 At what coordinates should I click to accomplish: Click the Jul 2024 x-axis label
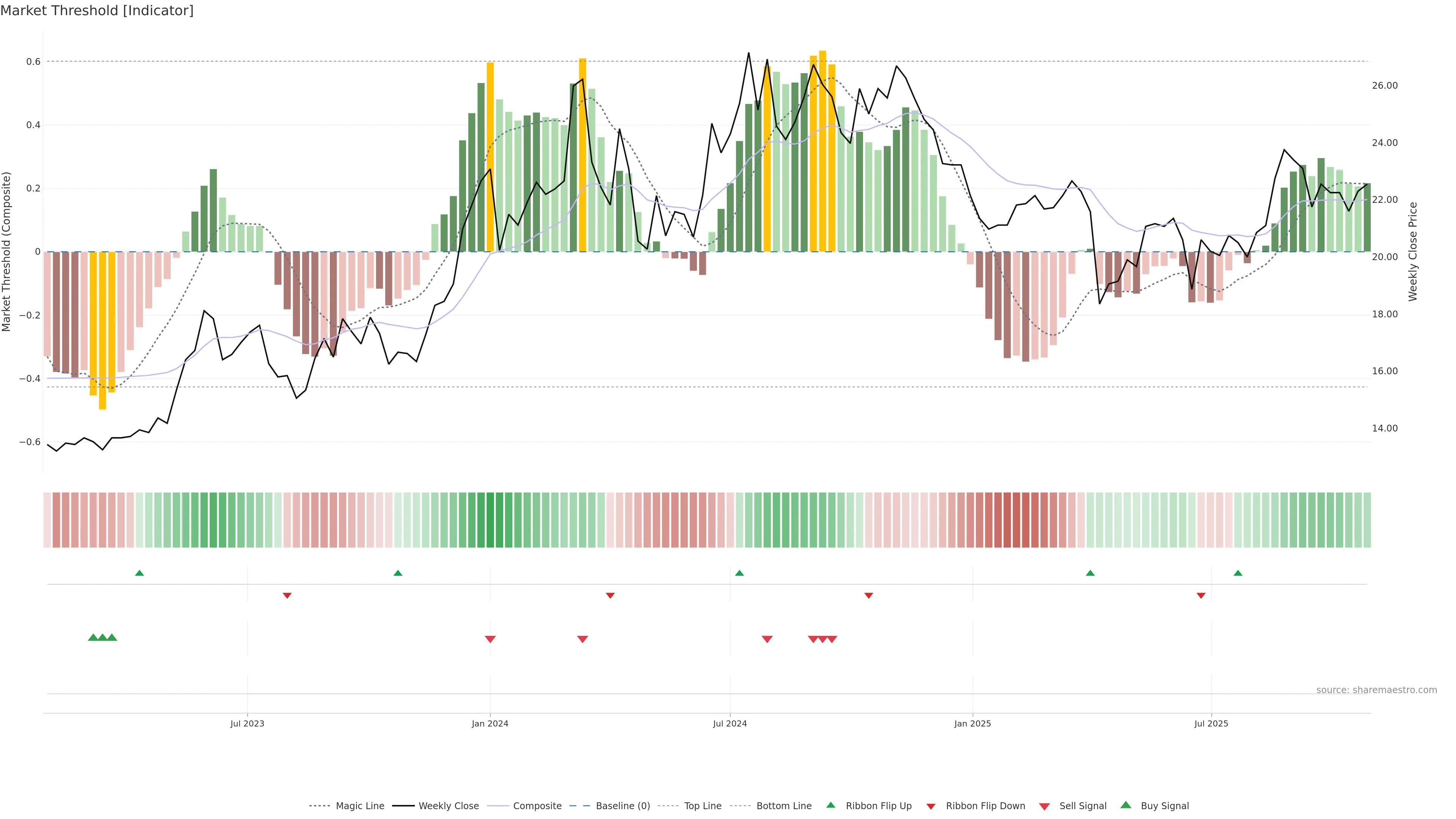click(730, 723)
